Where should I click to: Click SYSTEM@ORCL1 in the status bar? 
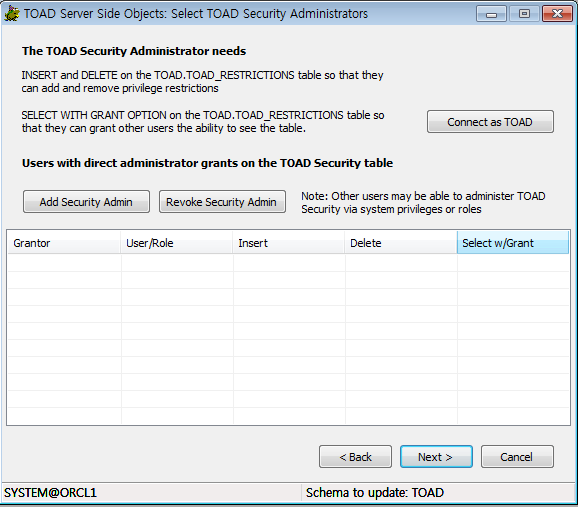[51, 493]
